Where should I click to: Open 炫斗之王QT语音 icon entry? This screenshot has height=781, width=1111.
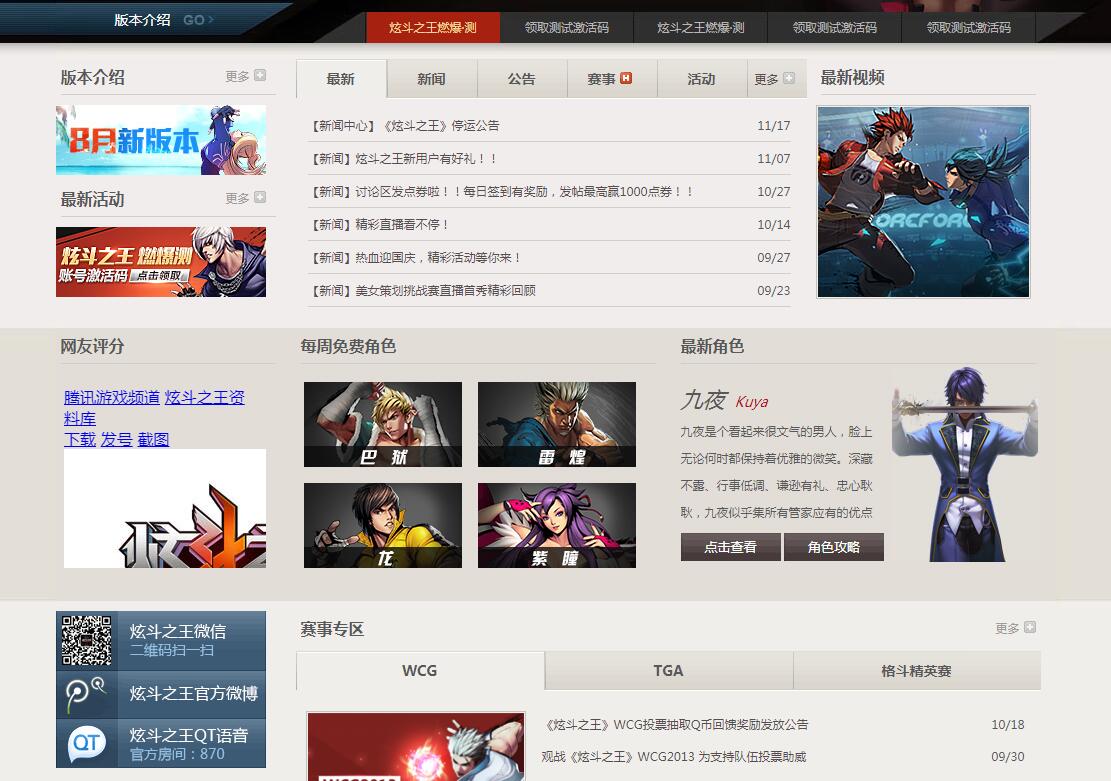(x=161, y=743)
